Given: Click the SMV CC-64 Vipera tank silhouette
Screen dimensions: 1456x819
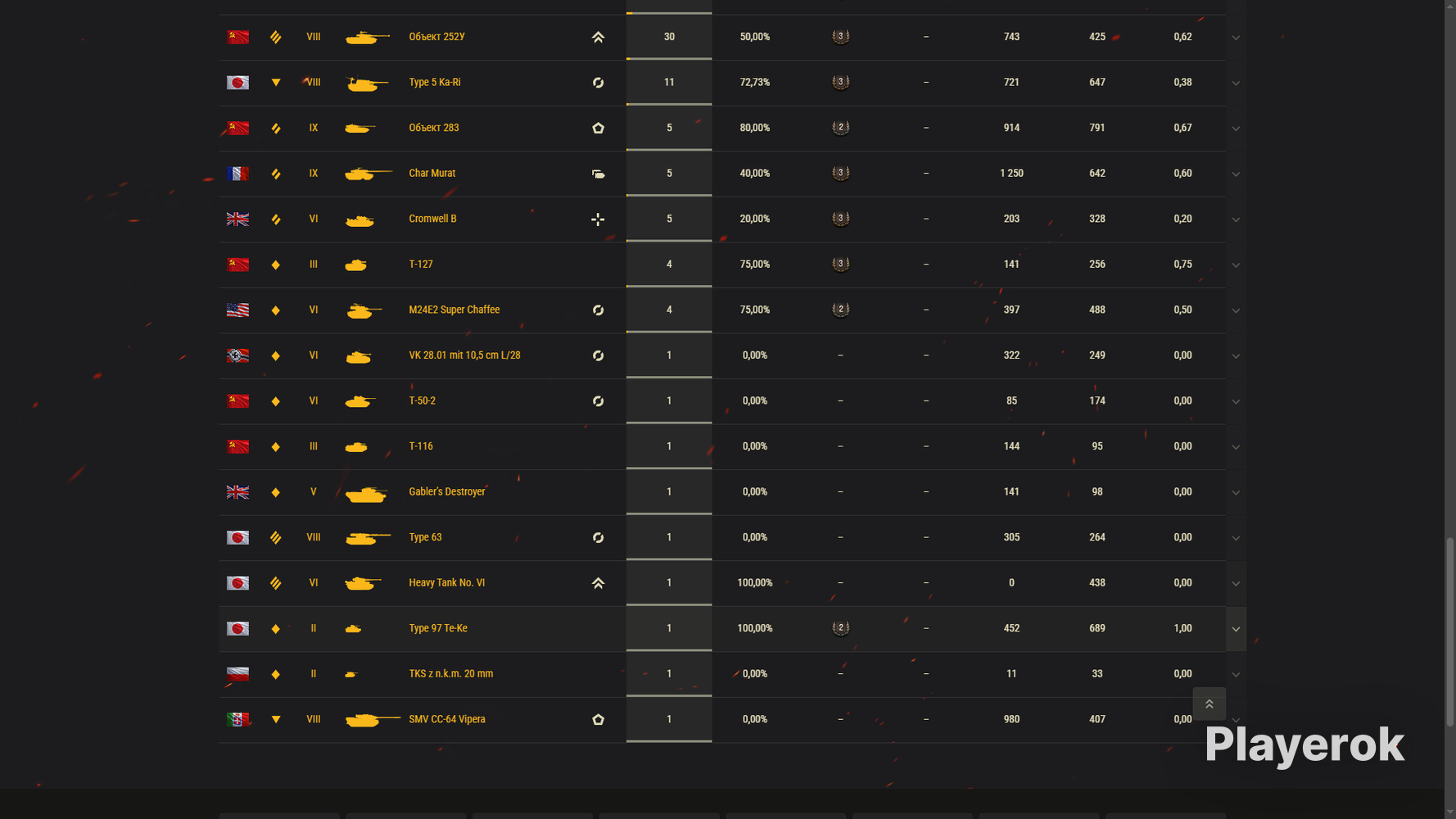Looking at the screenshot, I should pos(373,719).
